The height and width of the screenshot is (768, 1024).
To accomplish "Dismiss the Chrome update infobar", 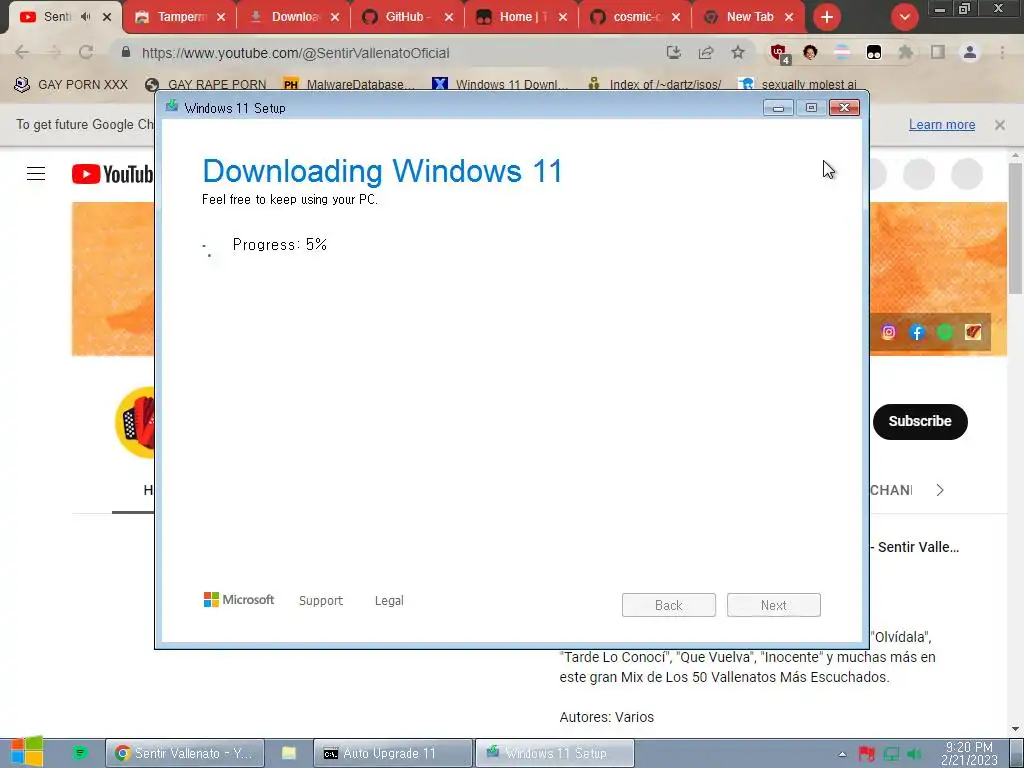I will (x=1000, y=125).
